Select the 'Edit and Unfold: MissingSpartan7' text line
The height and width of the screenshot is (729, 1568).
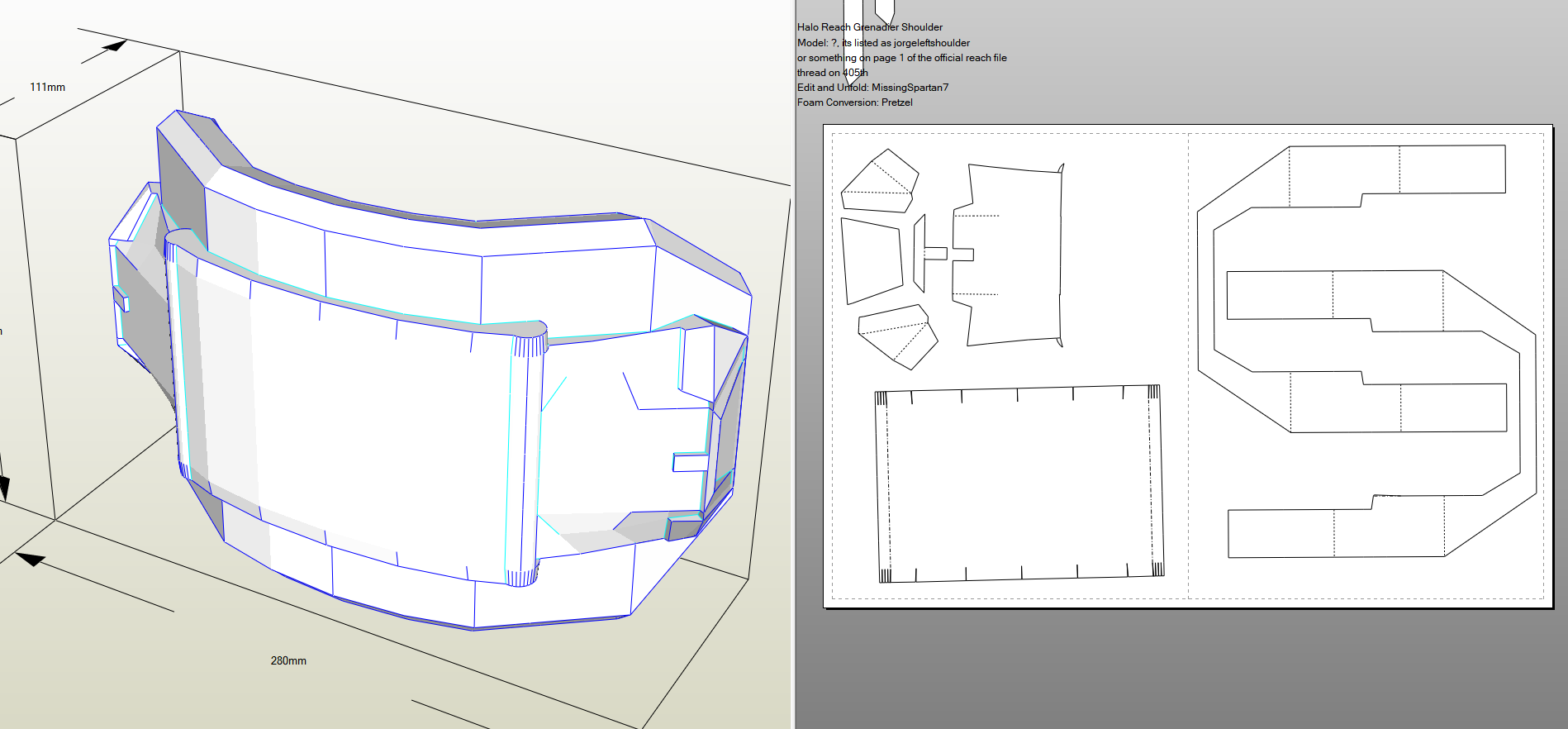pyautogui.click(x=872, y=88)
